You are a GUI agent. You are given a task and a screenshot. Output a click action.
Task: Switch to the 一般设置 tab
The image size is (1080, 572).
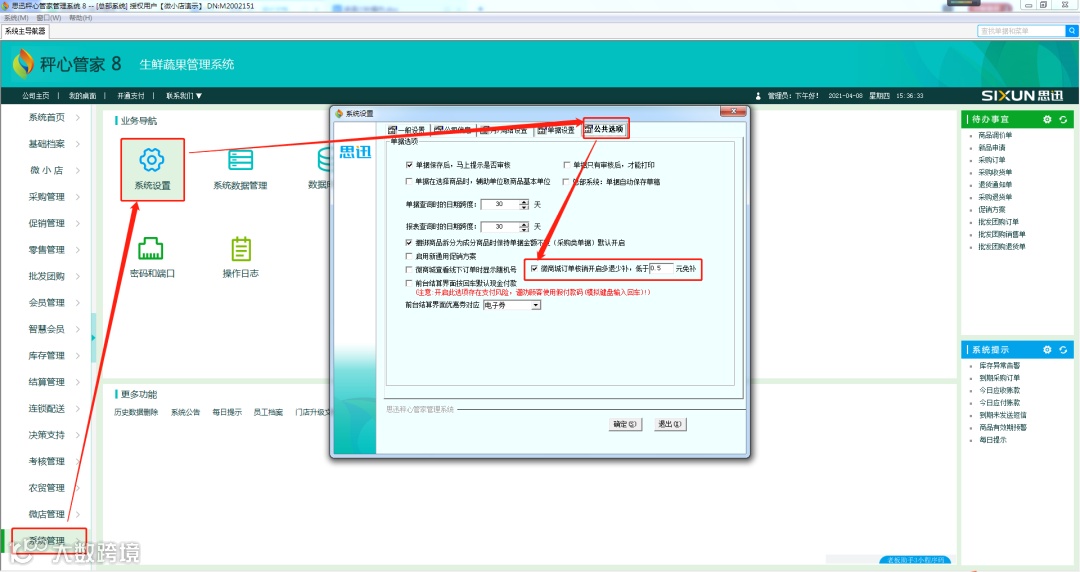[x=407, y=130]
